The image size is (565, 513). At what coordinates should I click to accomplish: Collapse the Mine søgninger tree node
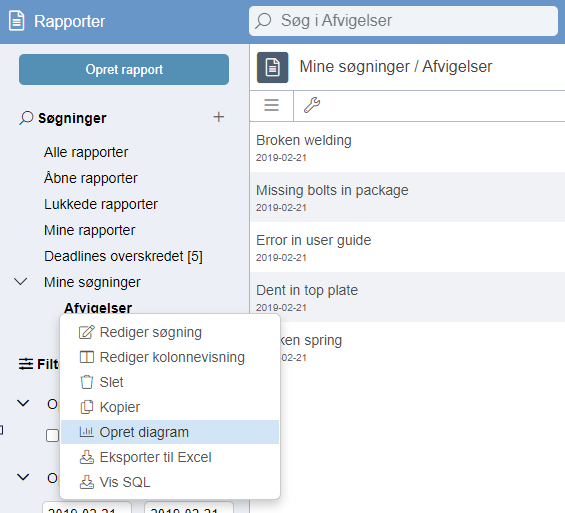(21, 281)
